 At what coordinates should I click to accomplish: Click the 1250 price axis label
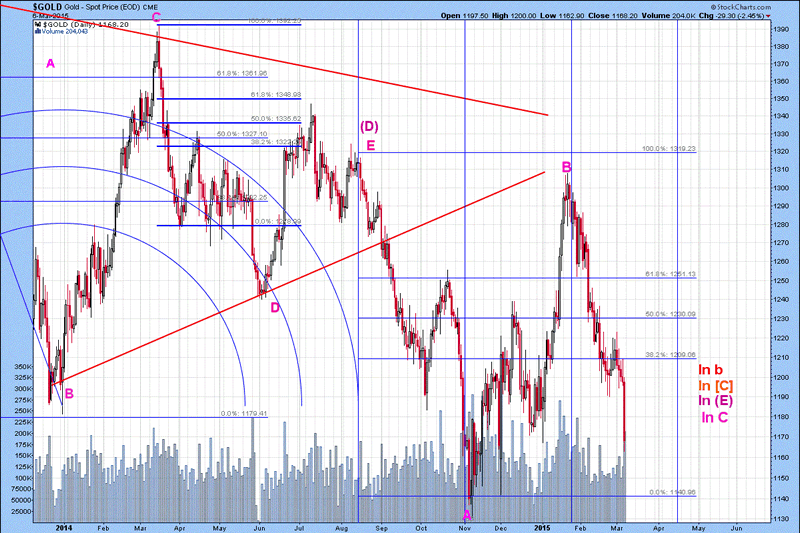(x=781, y=281)
